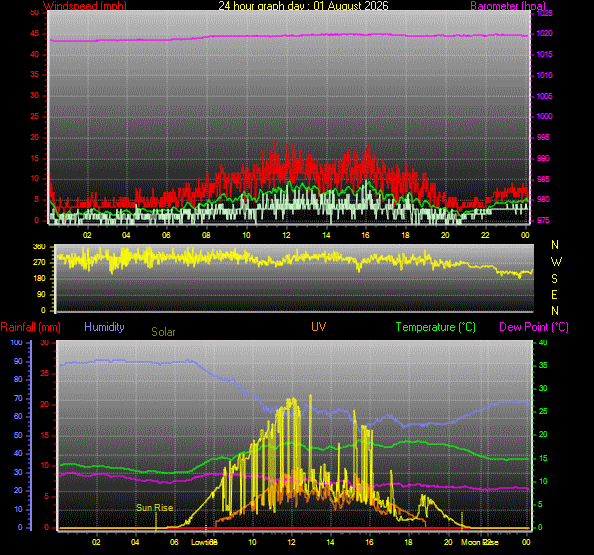Click barometer axis value "990"

[x=543, y=158]
